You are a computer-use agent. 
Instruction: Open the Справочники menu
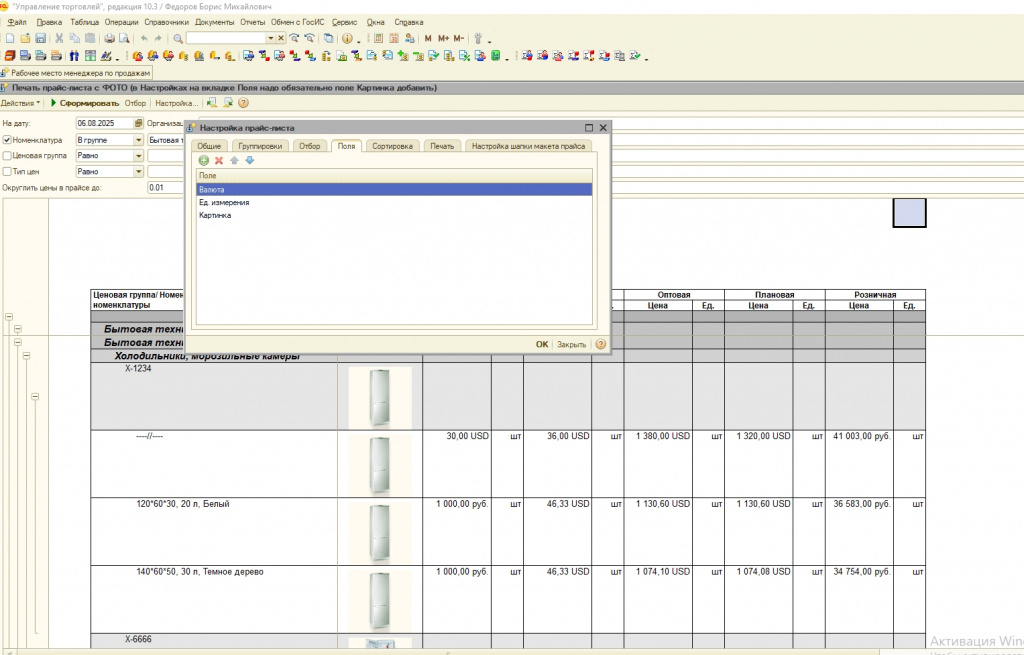pos(167,21)
